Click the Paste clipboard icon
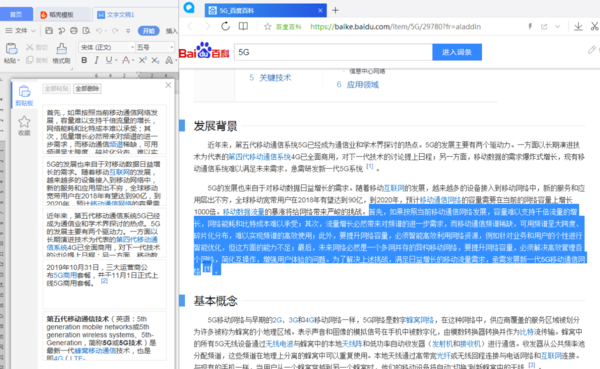Viewport: 600px width, 369px height. 11,49
